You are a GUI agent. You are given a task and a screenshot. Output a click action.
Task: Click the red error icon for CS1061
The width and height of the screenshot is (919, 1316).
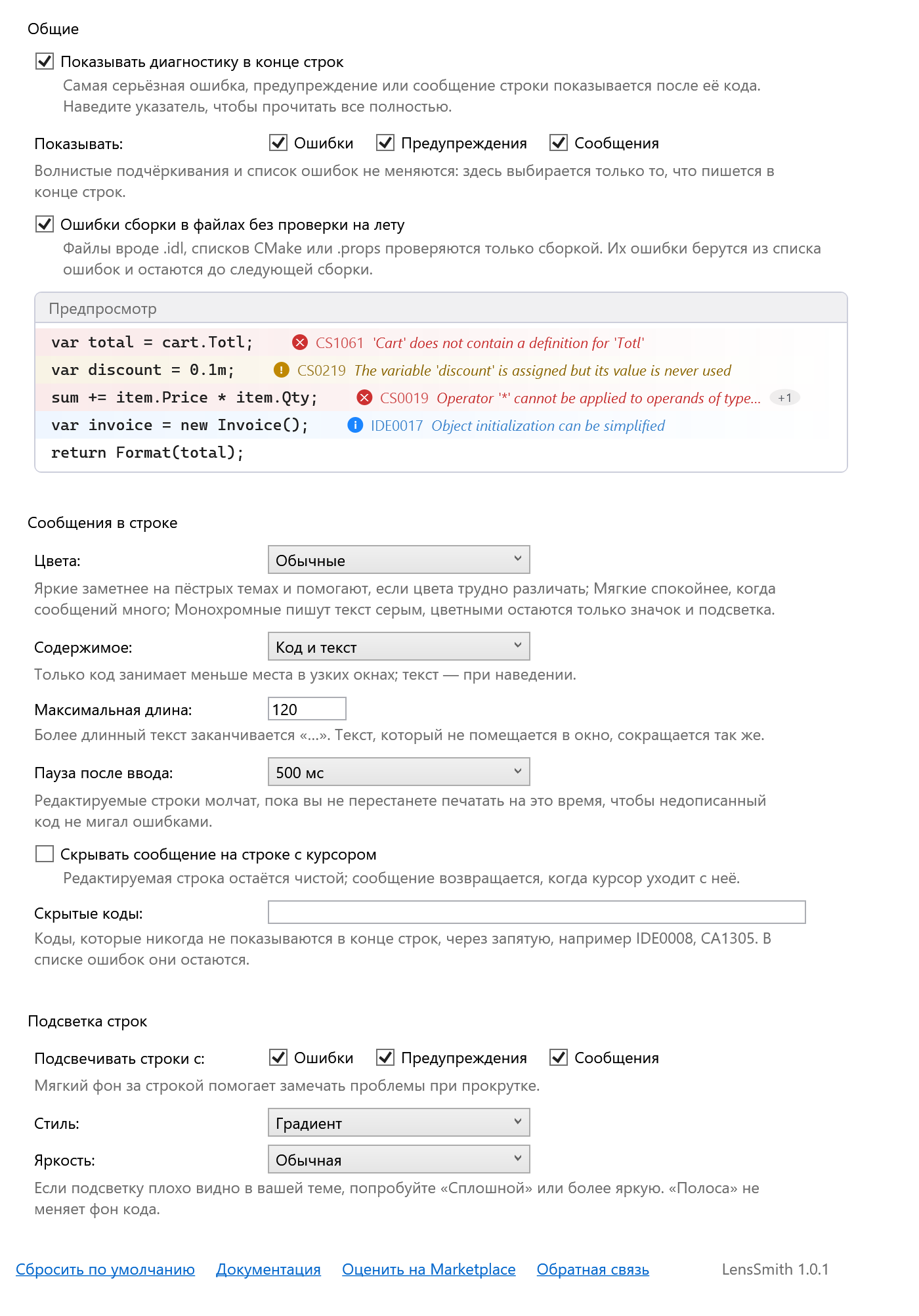pos(300,342)
